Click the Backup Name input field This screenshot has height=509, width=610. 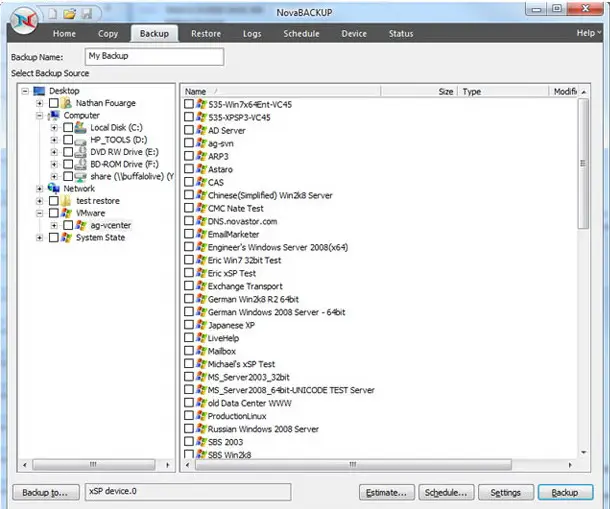point(154,56)
